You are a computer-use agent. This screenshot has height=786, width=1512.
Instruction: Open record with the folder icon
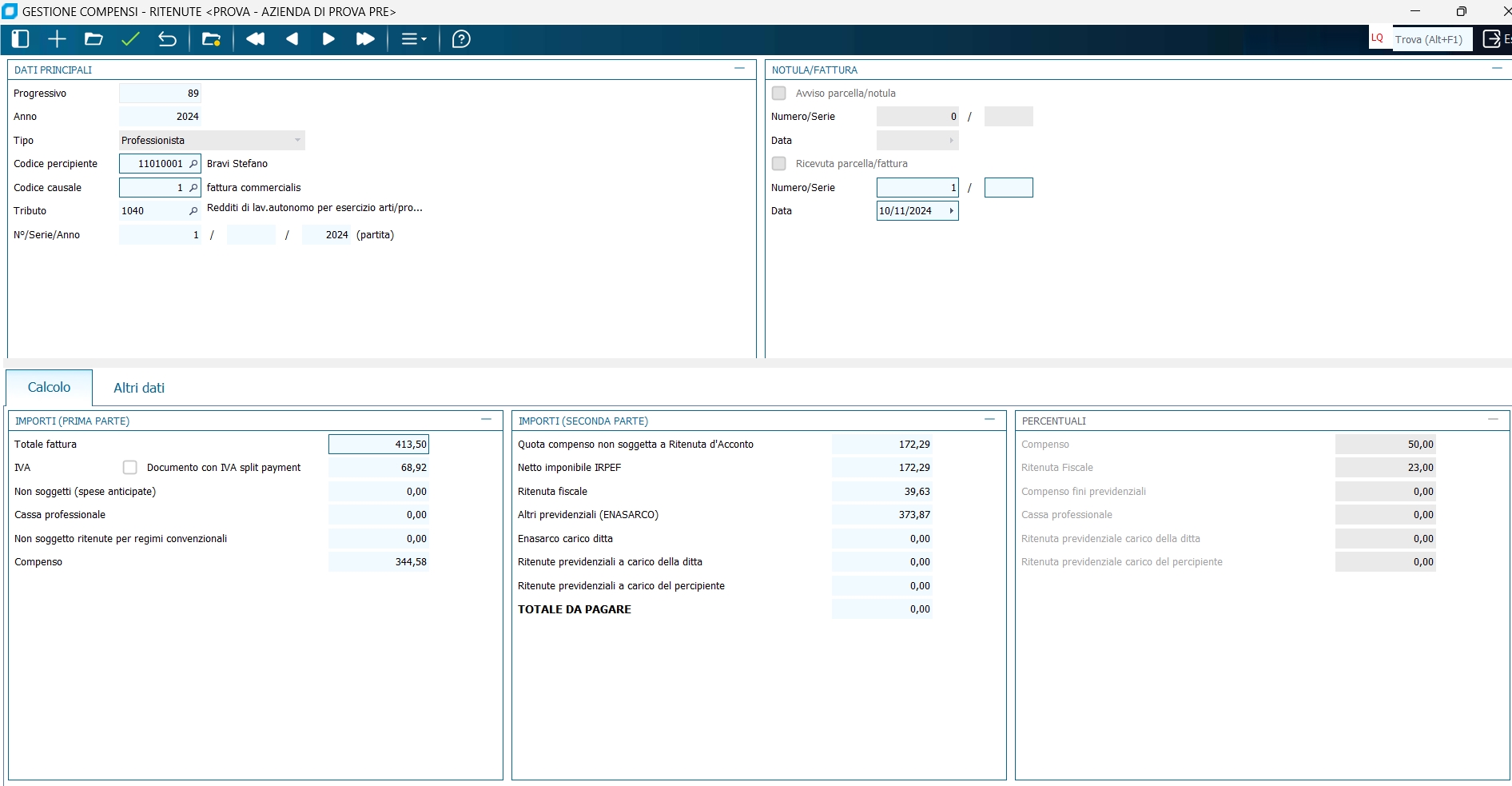coord(94,39)
